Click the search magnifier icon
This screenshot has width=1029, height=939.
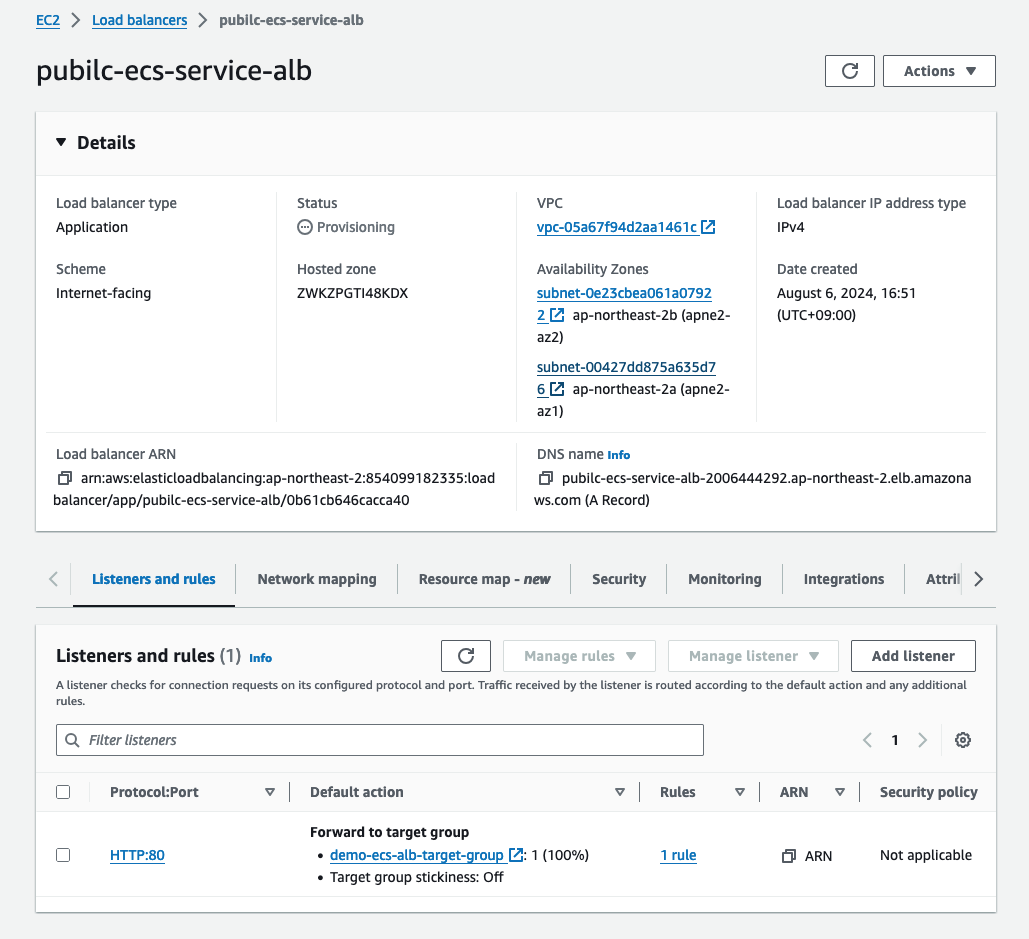pyautogui.click(x=72, y=740)
